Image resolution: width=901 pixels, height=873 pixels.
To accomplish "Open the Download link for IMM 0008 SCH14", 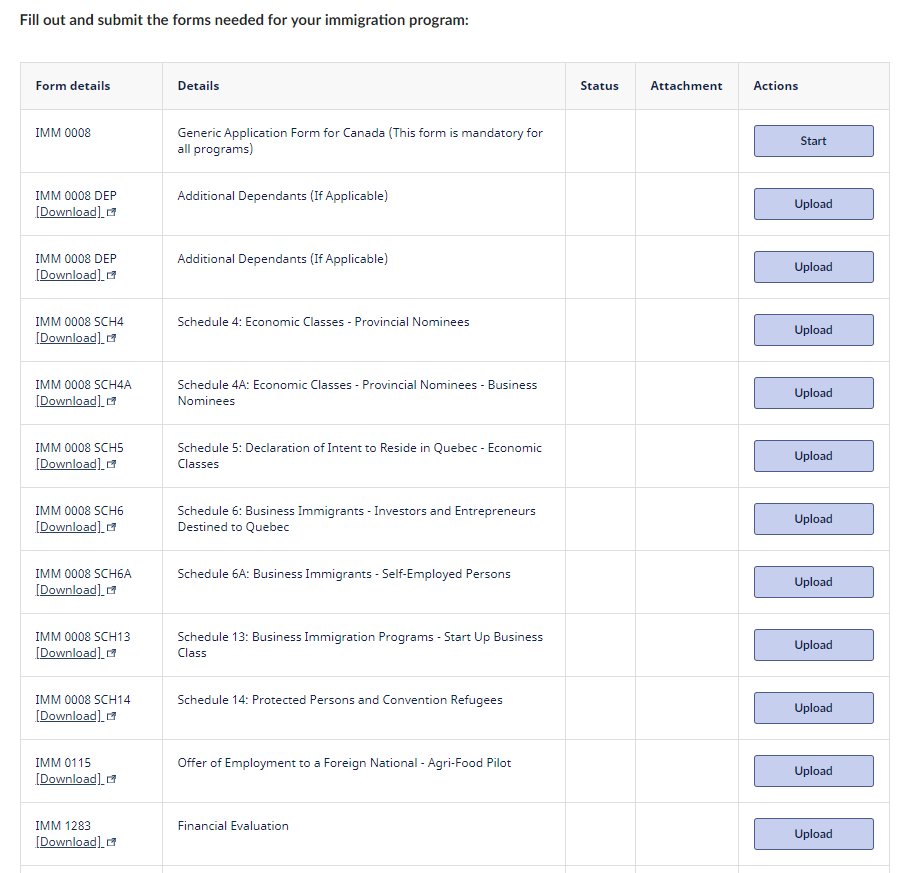I will pyautogui.click(x=68, y=716).
